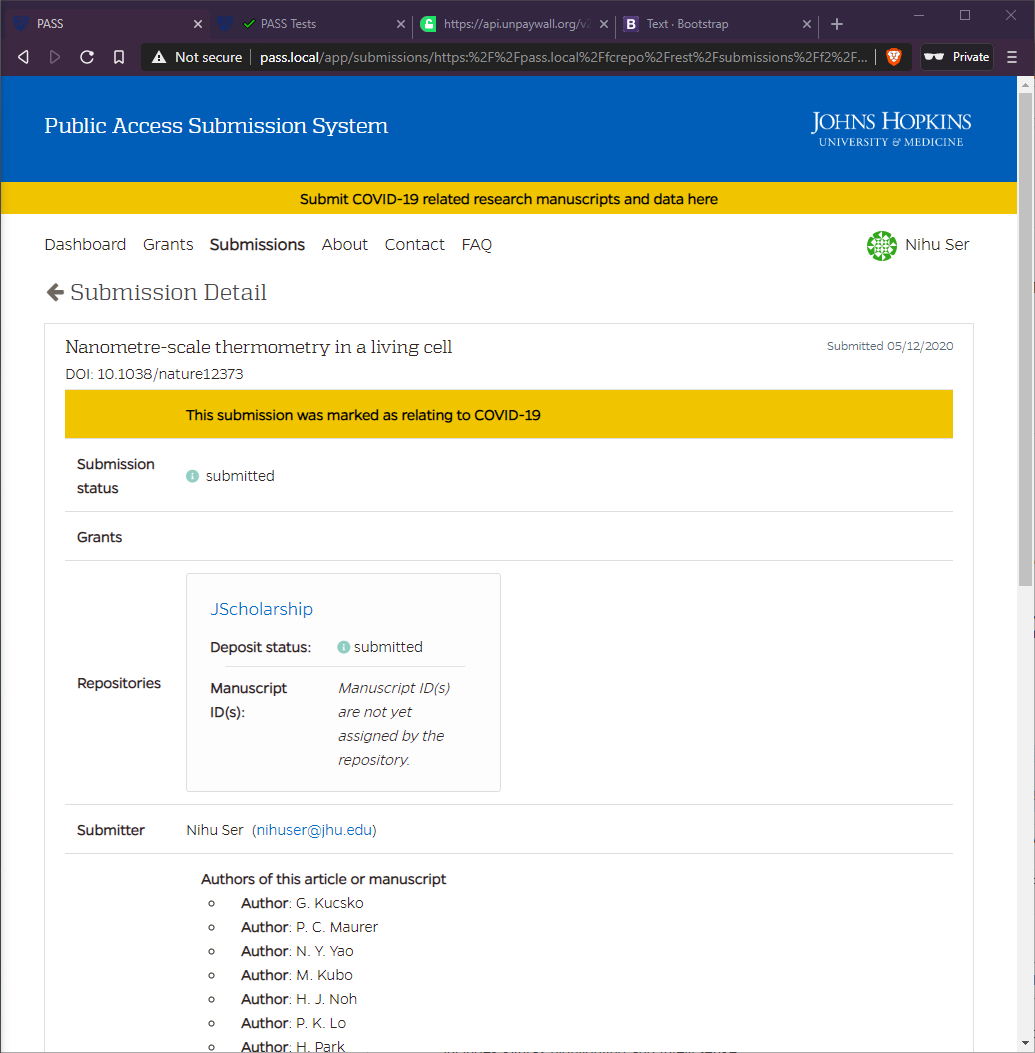Screen dimensions: 1035x1053
Task: Click Public Access Submission System title
Action: pos(216,126)
